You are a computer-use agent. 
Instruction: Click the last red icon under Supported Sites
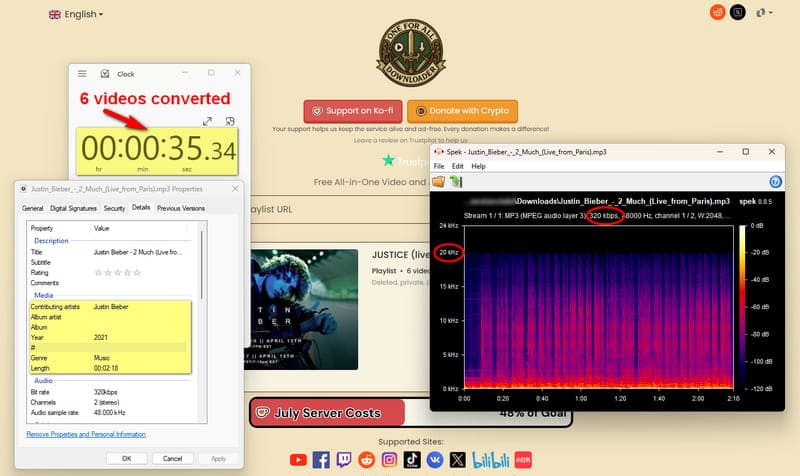[x=523, y=460]
